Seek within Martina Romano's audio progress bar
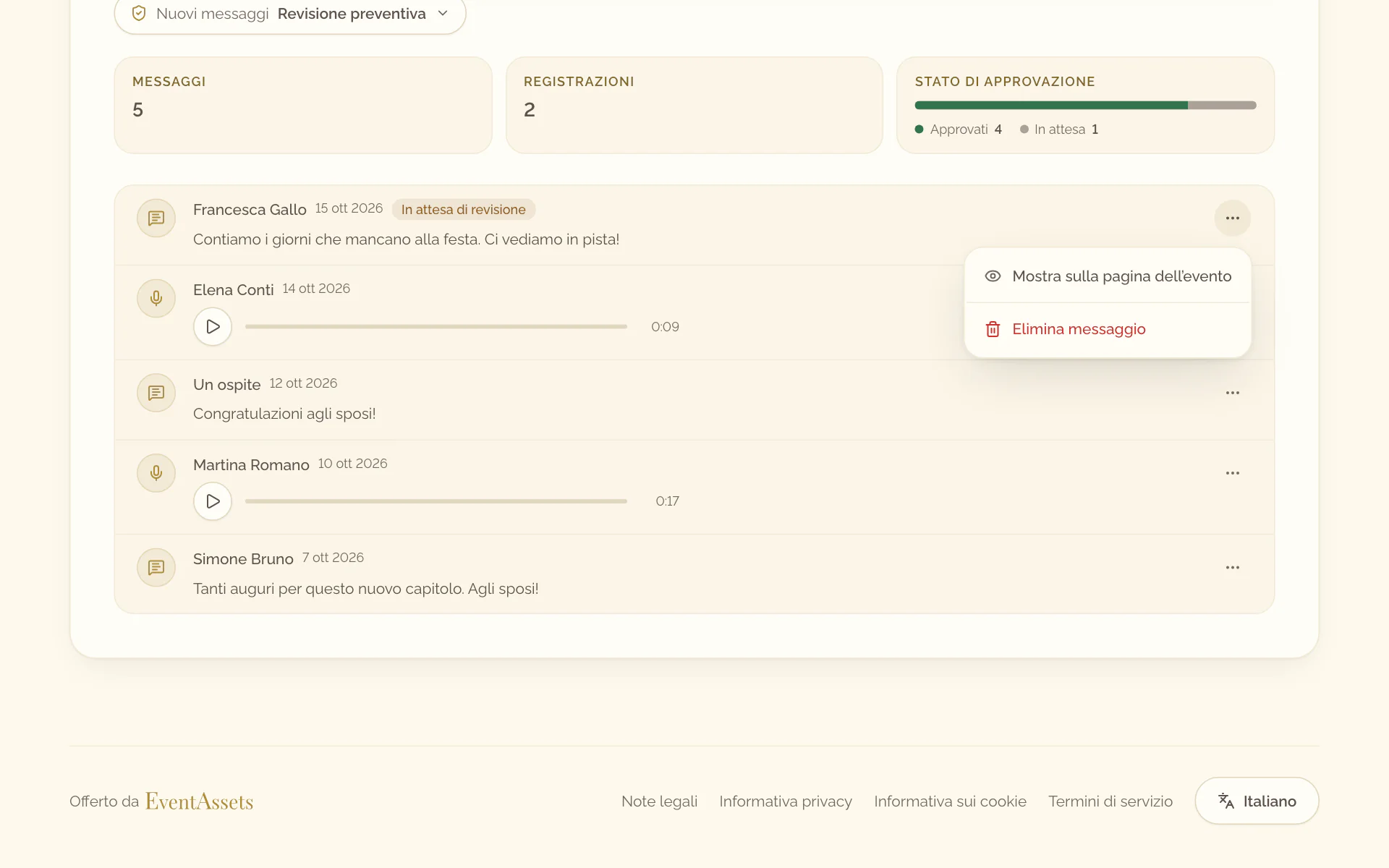 click(x=436, y=501)
